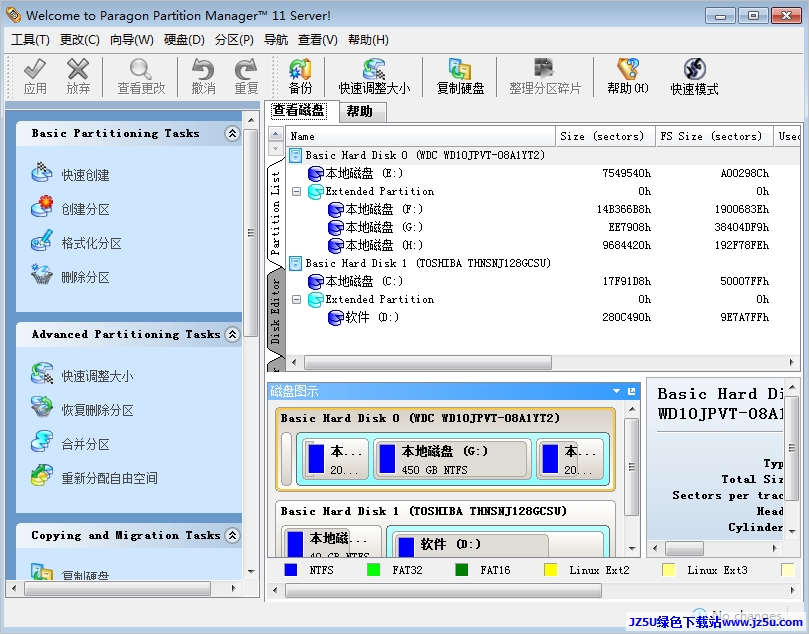Click the Undo (撤消) arrow icon

[x=203, y=70]
